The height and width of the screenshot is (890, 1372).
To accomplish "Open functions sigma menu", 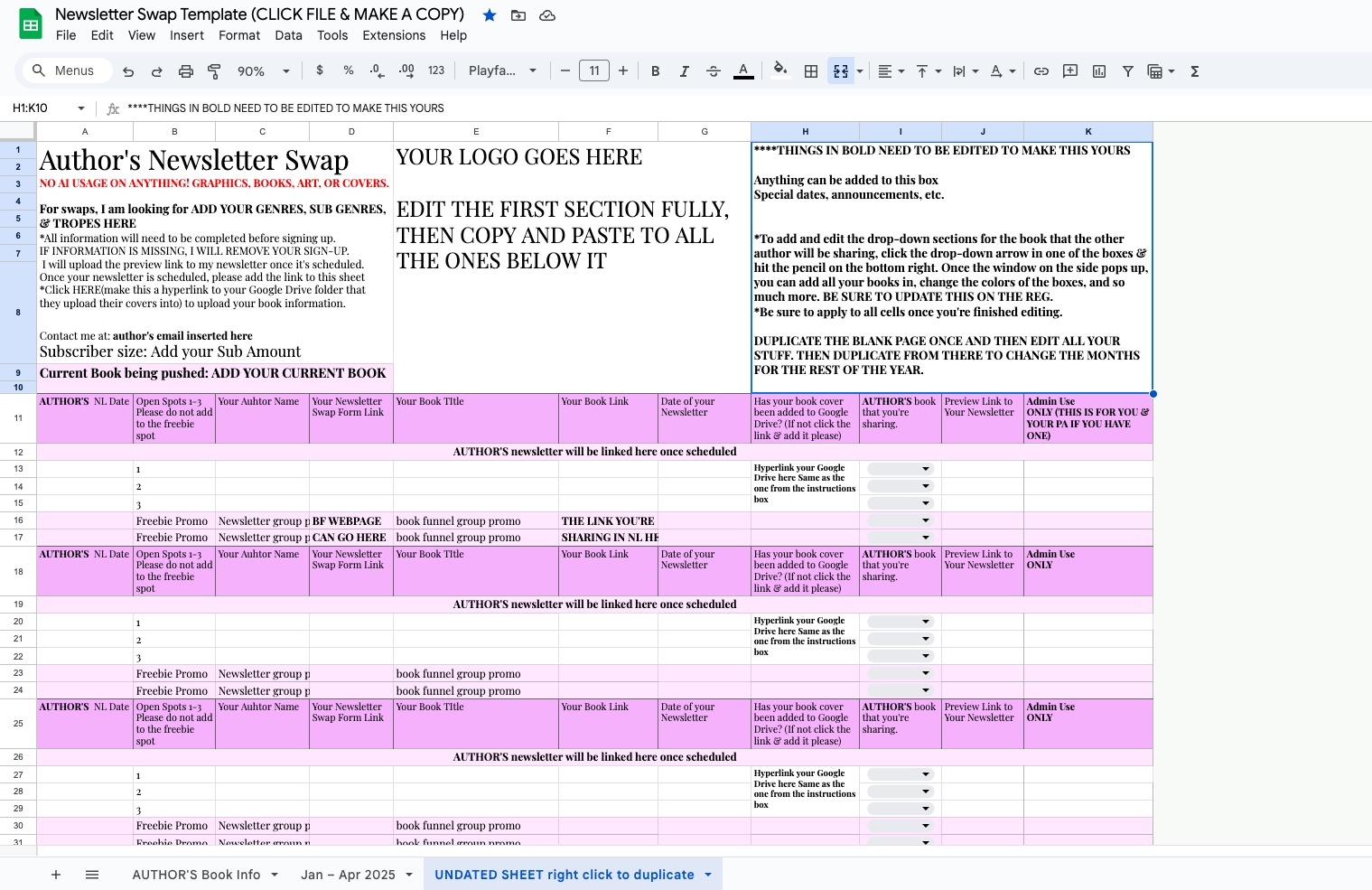I will [1195, 71].
